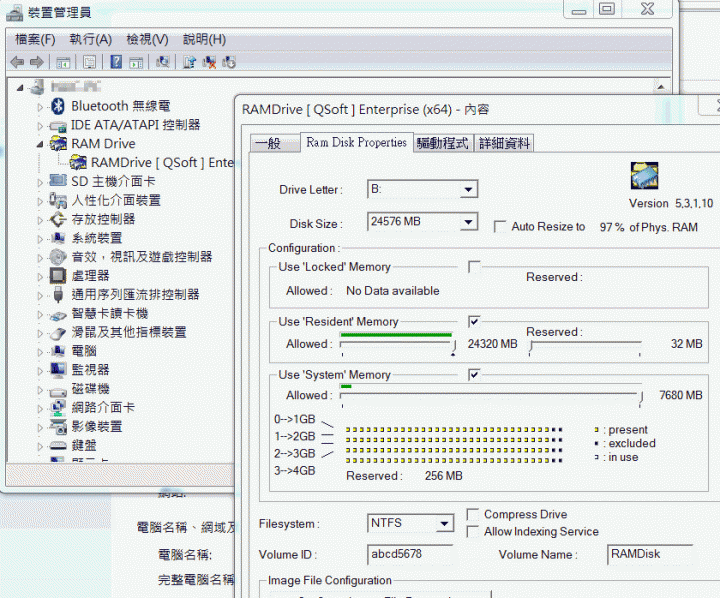Select RAM Drive category icon
This screenshot has width=720, height=598.
click(58, 144)
